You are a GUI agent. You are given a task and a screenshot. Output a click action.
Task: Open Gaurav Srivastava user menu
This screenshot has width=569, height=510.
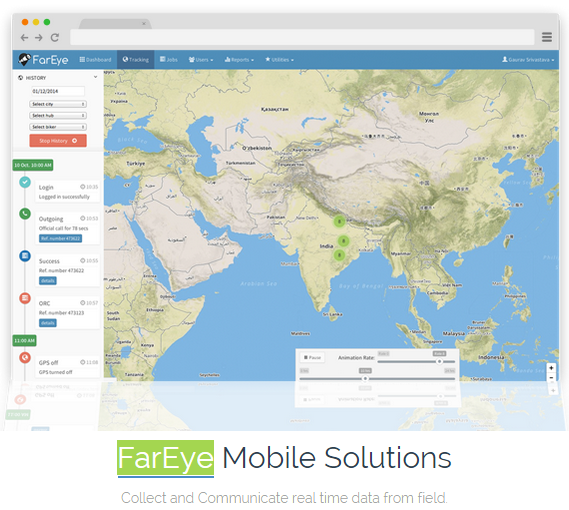[528, 60]
